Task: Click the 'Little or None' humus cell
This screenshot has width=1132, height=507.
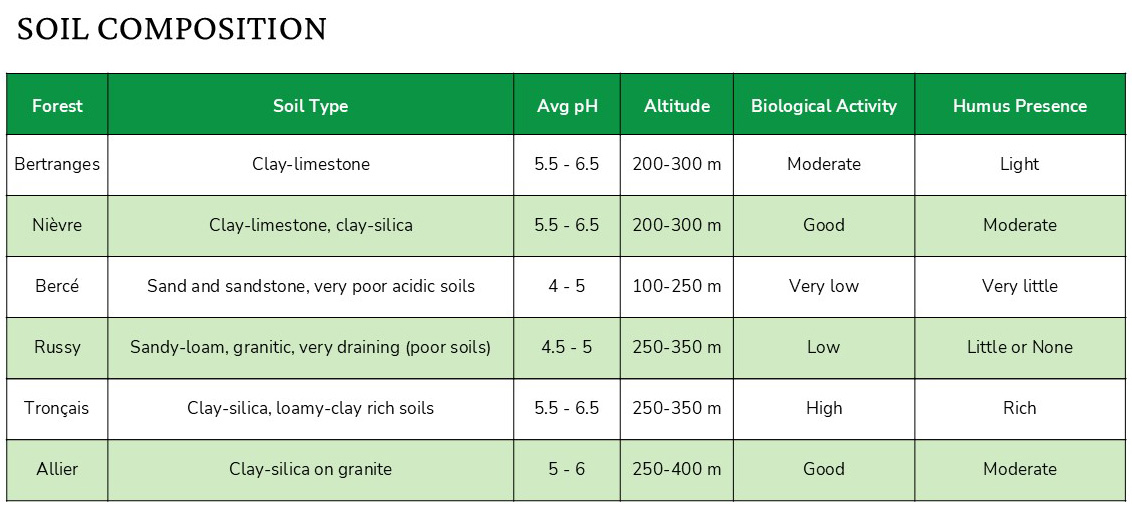Action: [1019, 347]
